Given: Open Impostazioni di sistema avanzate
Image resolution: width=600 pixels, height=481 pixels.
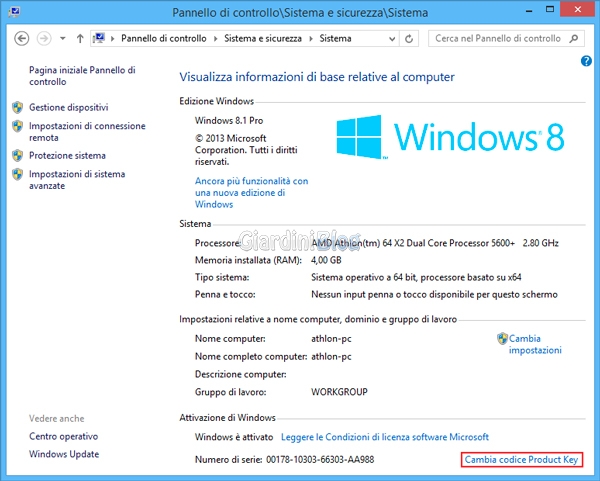Looking at the screenshot, I should pyautogui.click(x=77, y=180).
